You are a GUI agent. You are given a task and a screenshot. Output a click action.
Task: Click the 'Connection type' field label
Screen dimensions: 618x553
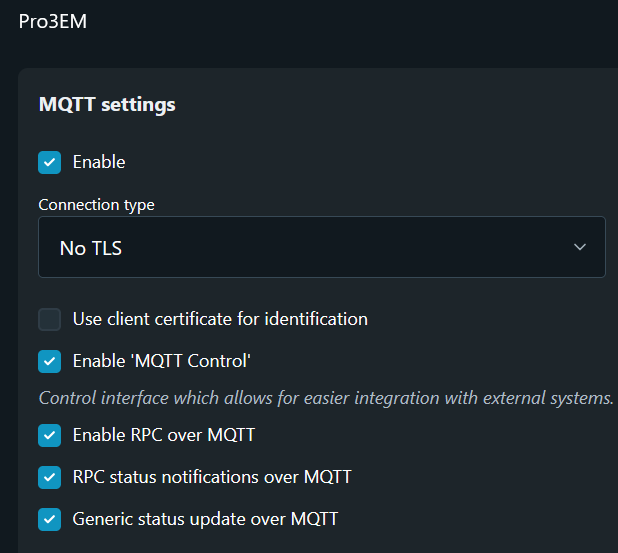coord(96,205)
